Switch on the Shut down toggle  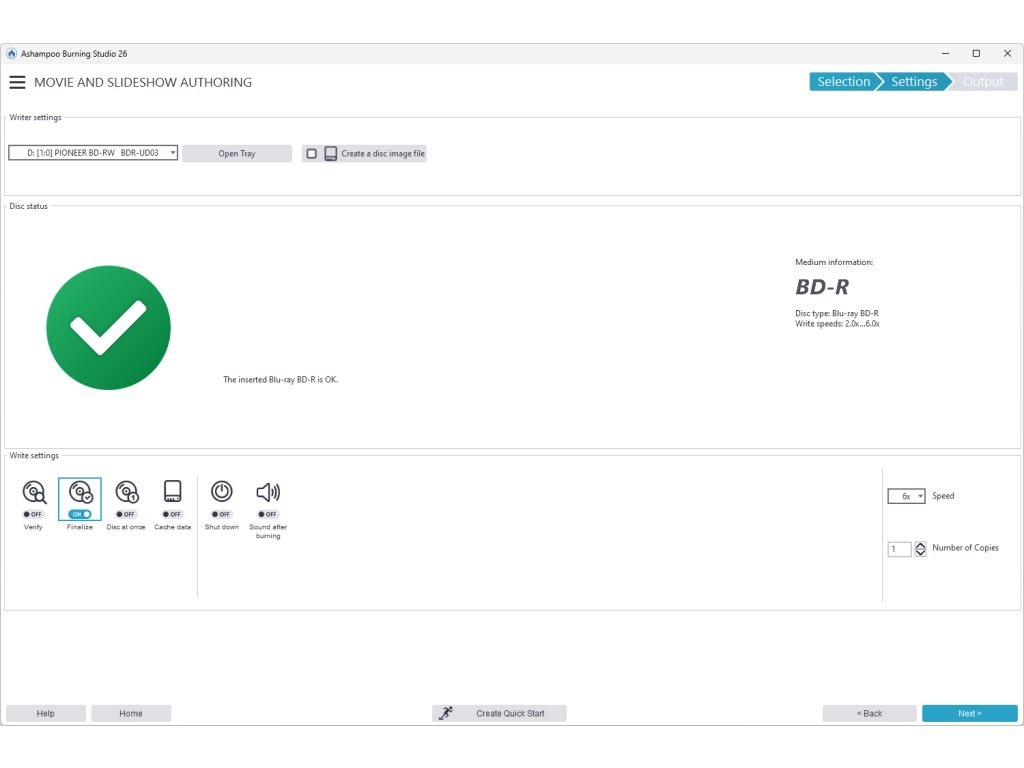222,514
